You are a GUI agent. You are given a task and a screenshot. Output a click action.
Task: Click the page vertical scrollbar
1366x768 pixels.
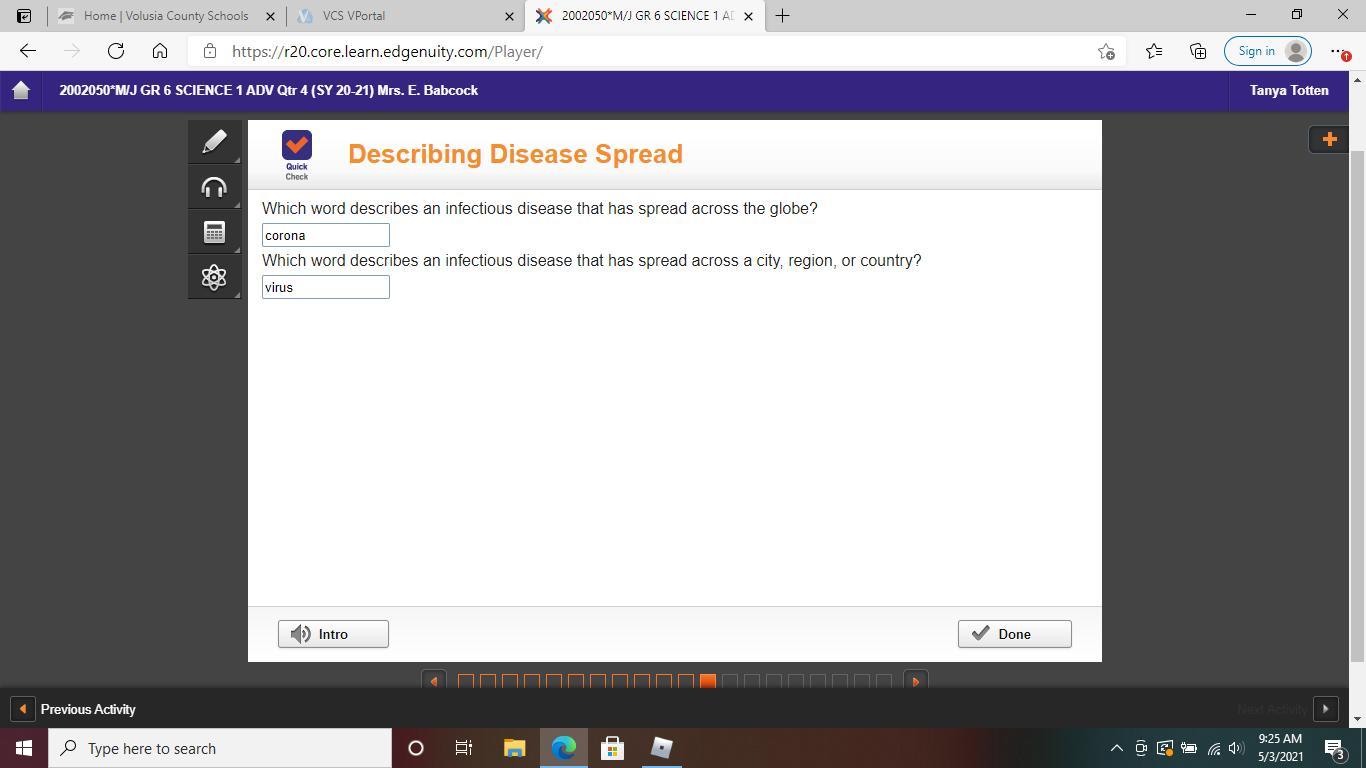[1357, 405]
